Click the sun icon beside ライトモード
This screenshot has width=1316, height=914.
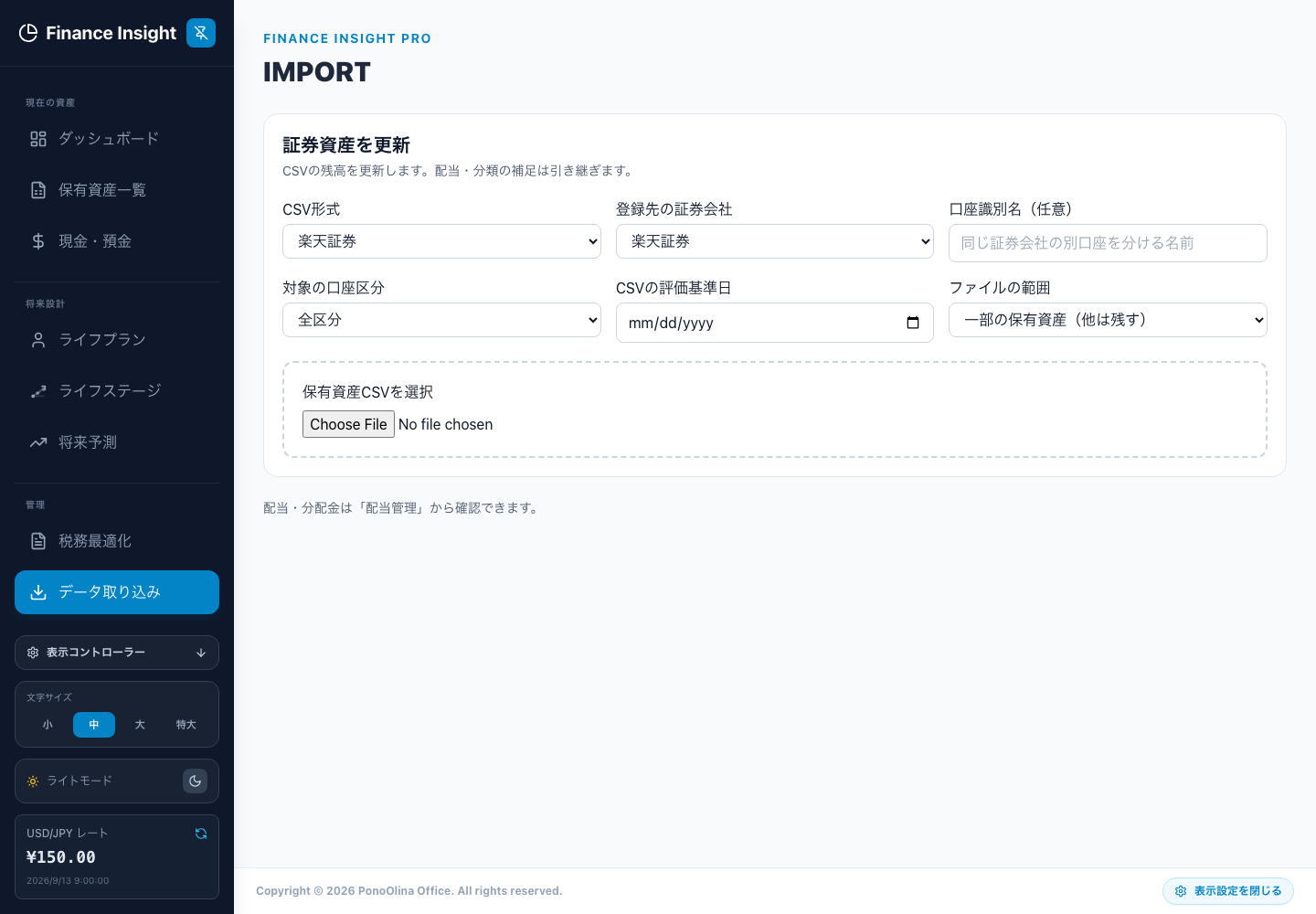click(x=33, y=781)
